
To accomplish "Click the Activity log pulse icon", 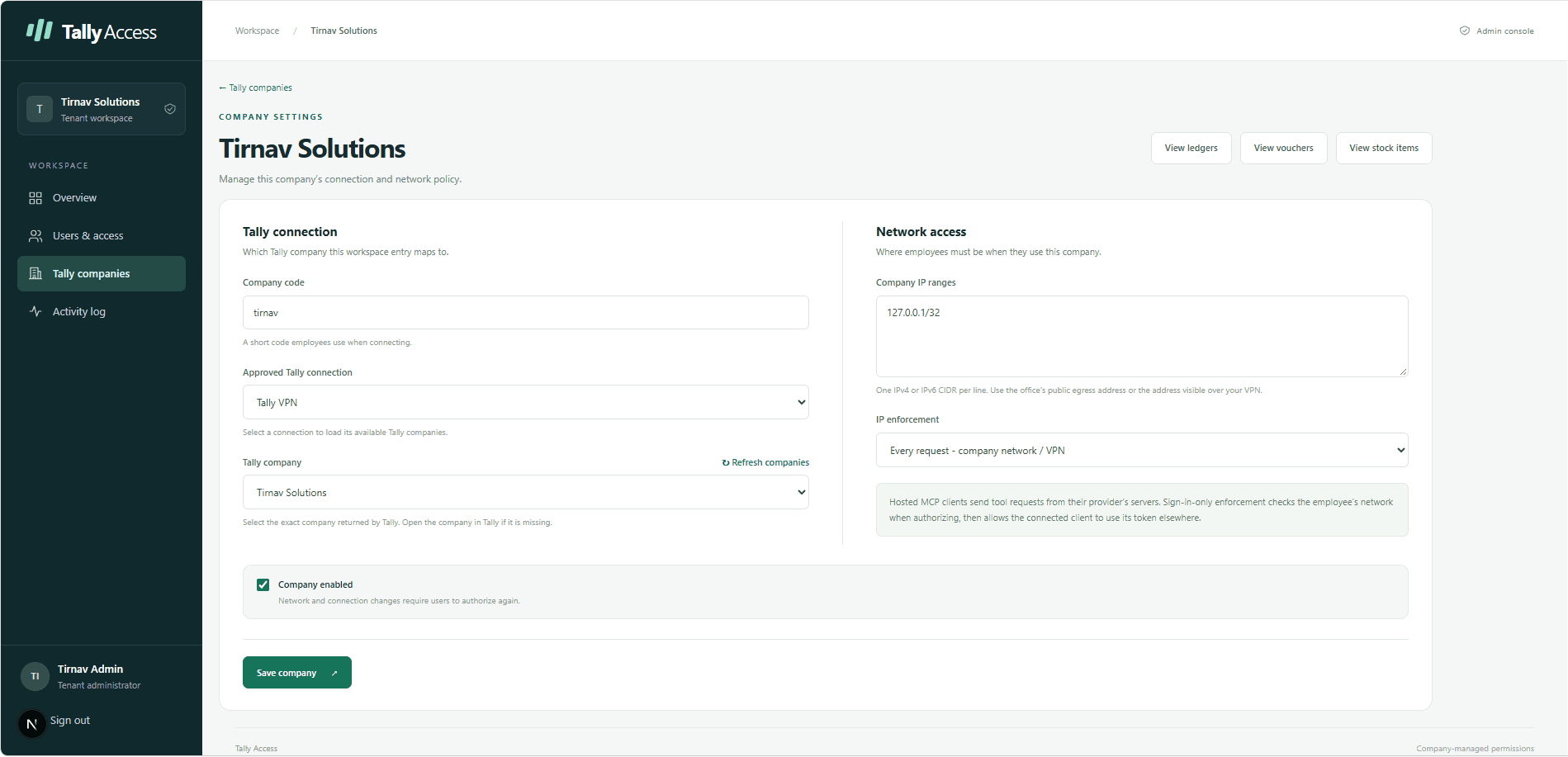I will [x=36, y=312].
